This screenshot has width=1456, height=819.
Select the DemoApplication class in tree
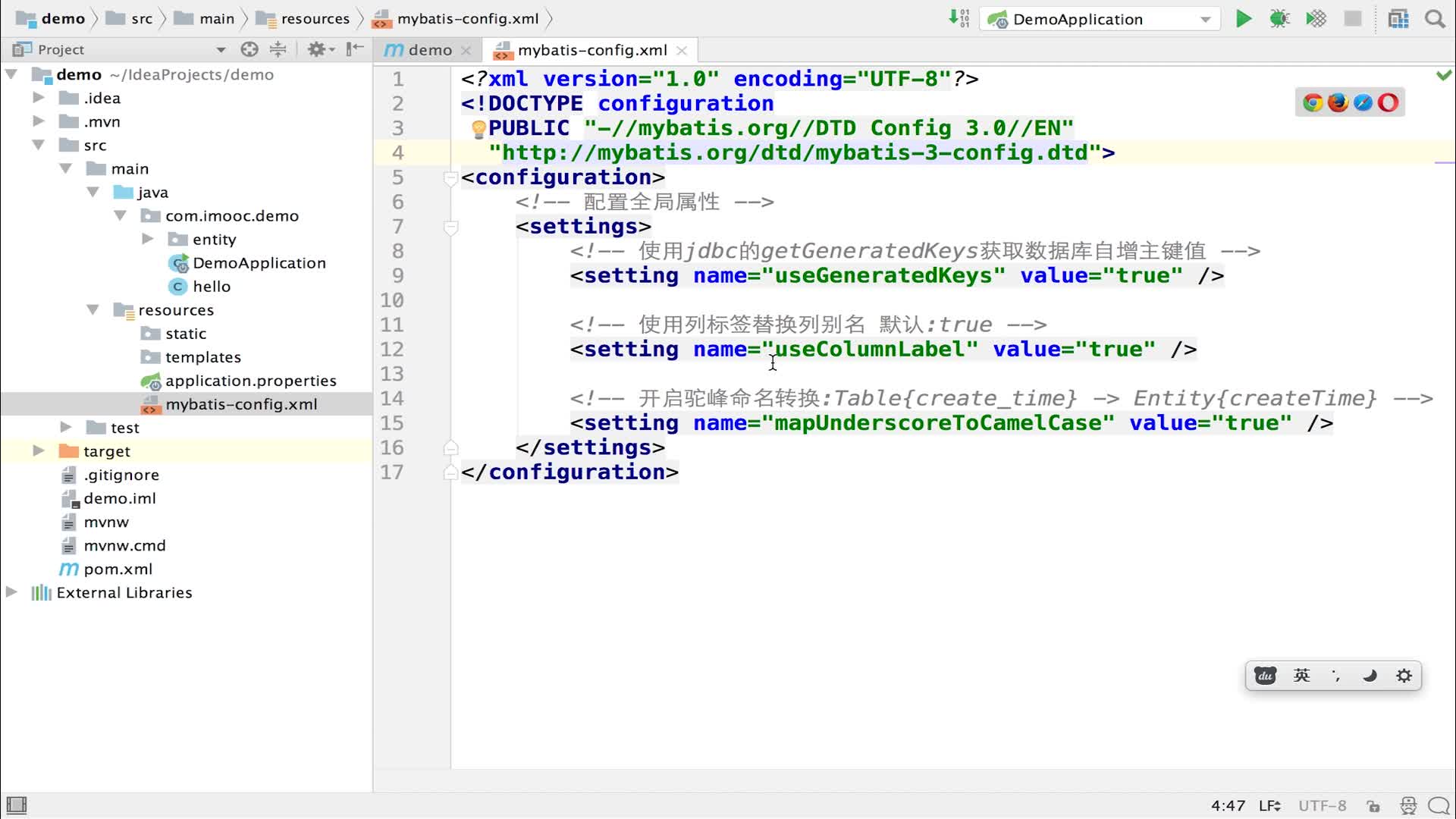[259, 262]
